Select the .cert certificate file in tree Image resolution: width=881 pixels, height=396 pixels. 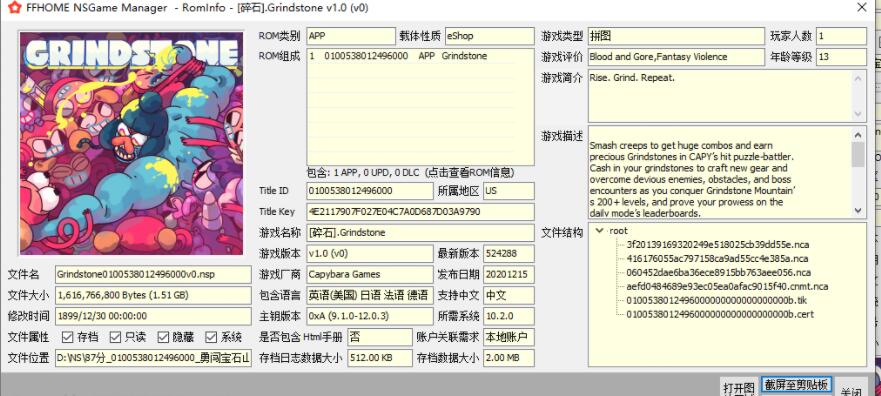coord(720,315)
